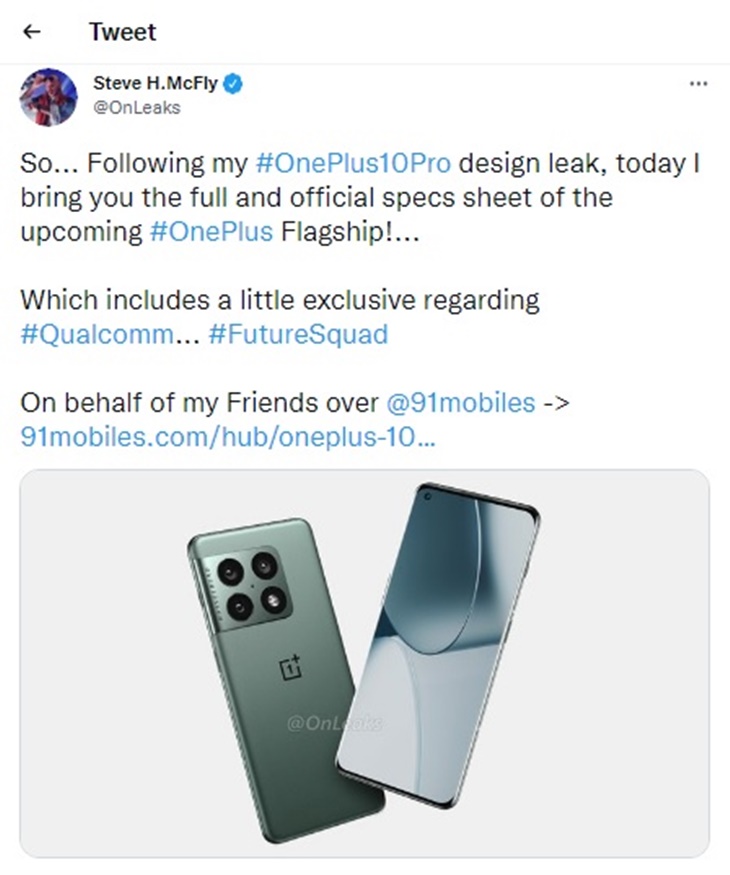The image size is (730, 875).
Task: Open the @OnLeaks handle
Action: point(137,107)
